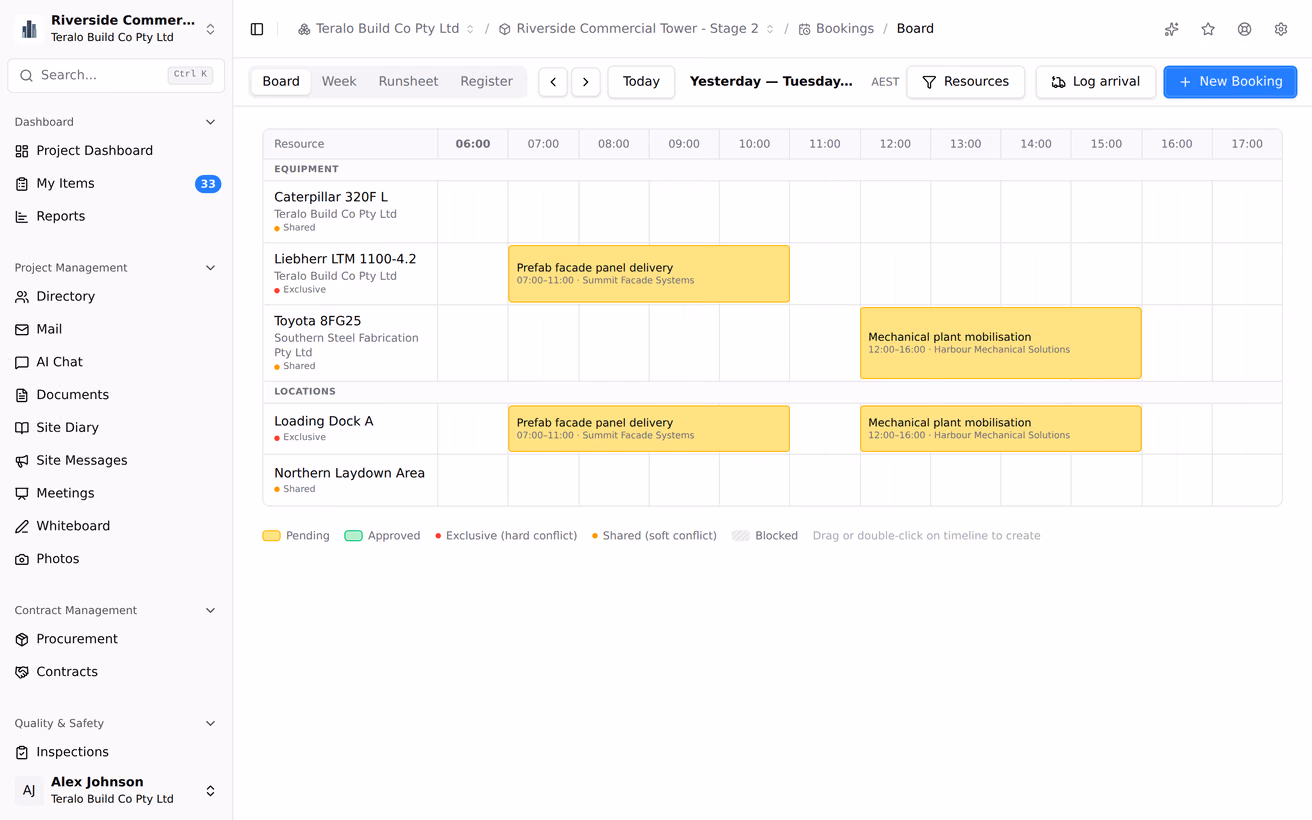Create a New Booking
The image size is (1312, 820).
[x=1230, y=82]
